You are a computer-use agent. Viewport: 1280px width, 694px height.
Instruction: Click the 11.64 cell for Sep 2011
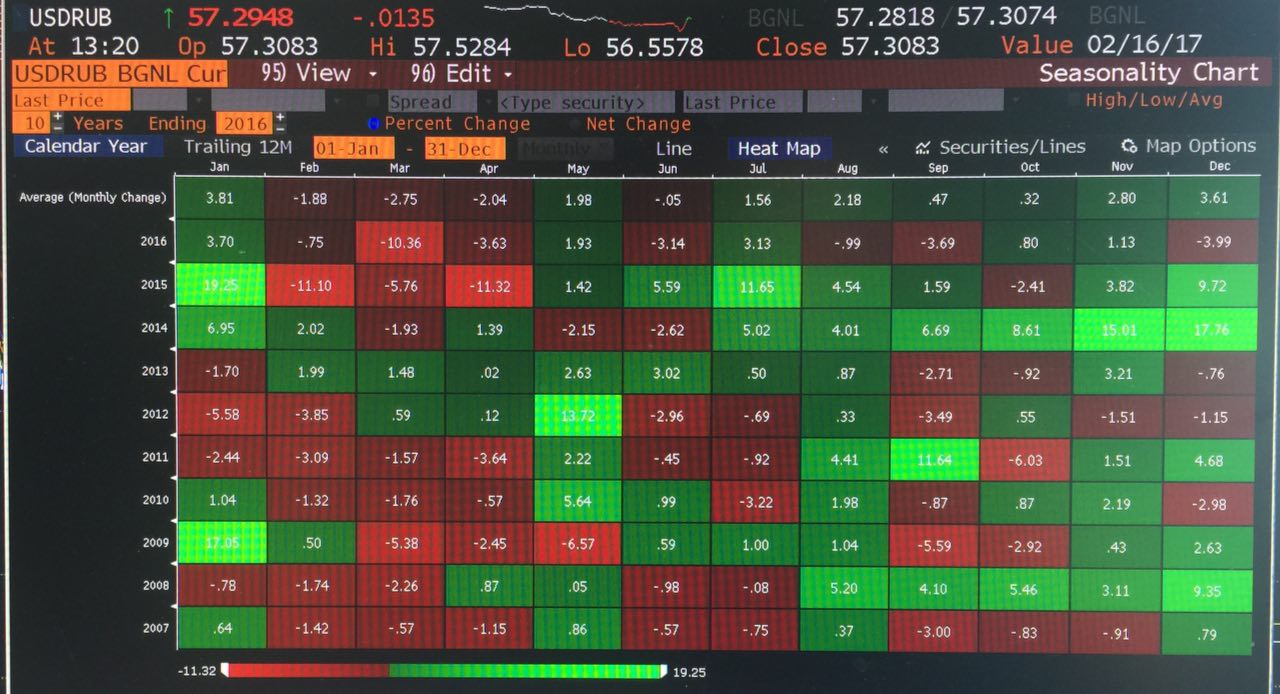point(937,459)
